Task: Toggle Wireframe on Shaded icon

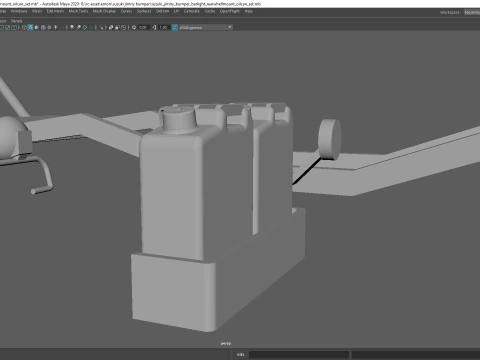Action: pyautogui.click(x=43, y=27)
